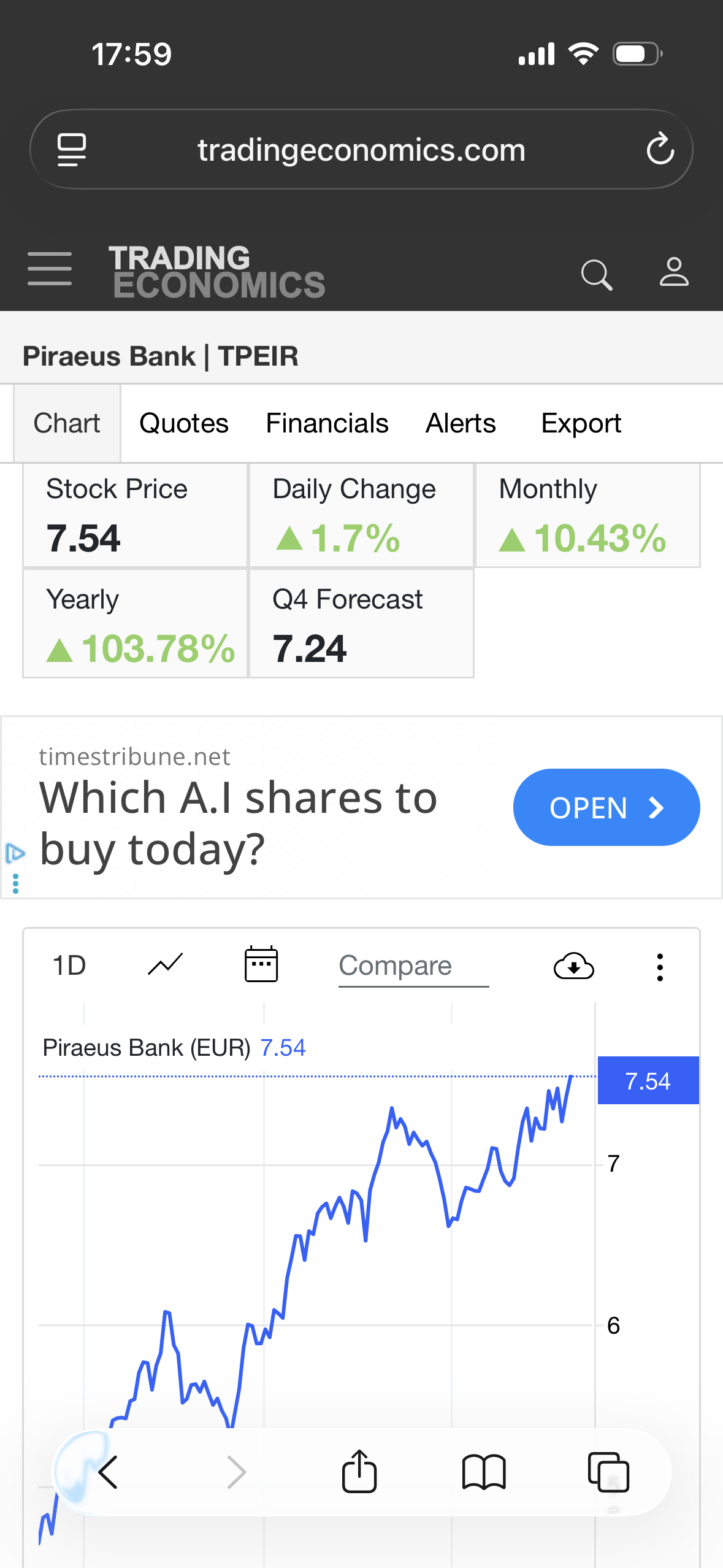Open the page settings icon in address bar

72,149
